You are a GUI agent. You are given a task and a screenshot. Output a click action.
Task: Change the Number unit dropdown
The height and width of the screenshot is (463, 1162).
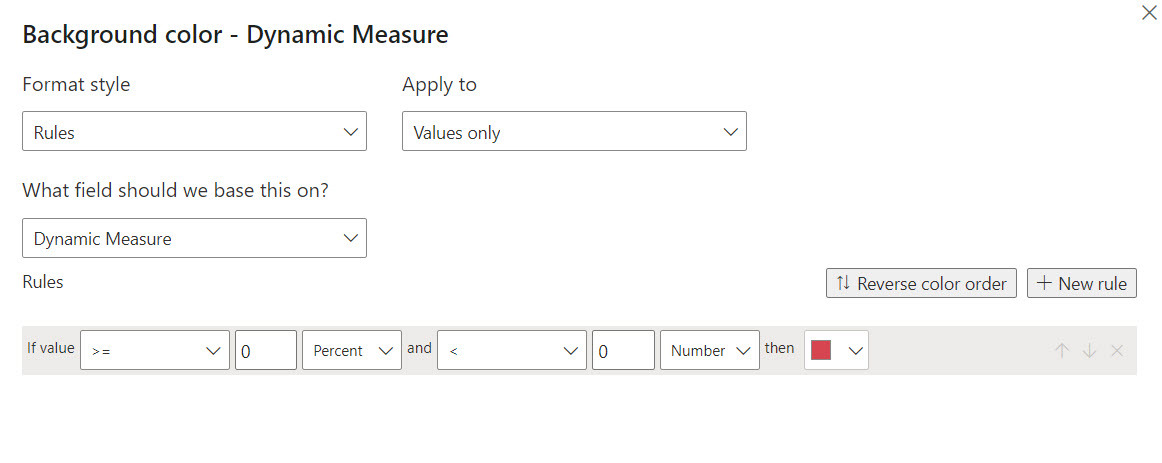pos(709,351)
